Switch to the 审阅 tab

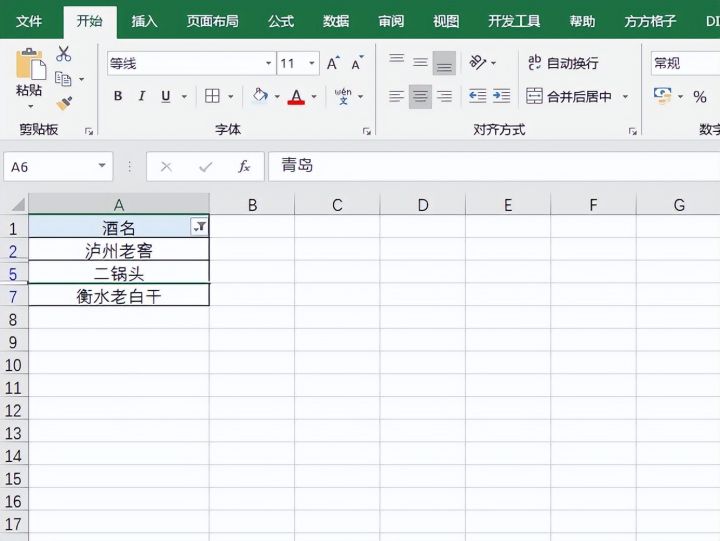[x=391, y=21]
